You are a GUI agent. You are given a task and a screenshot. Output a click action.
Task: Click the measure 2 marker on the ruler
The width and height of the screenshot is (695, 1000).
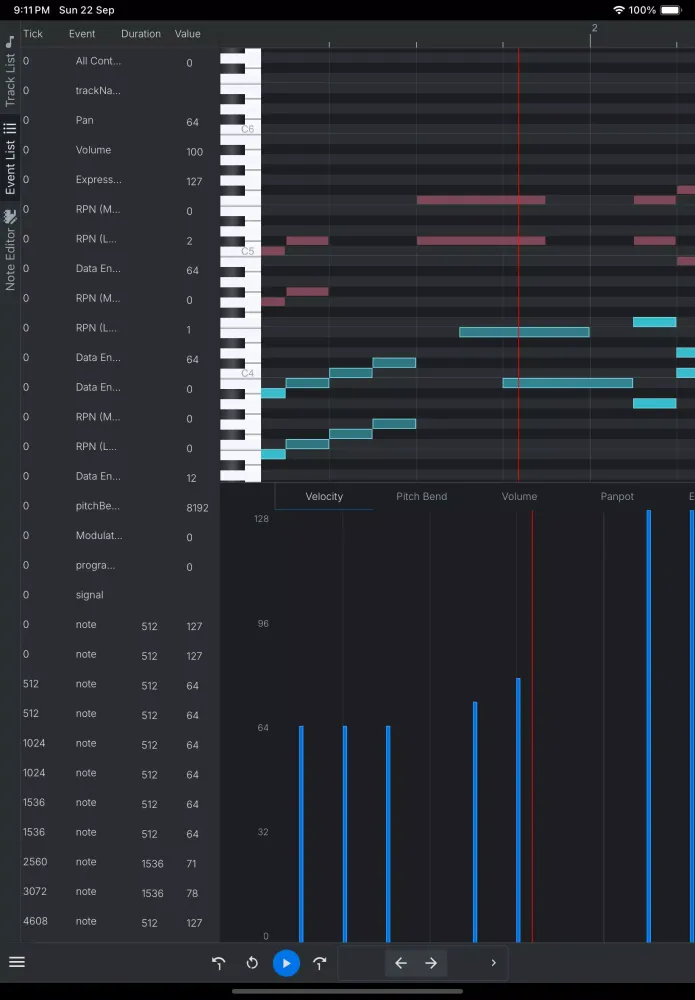tap(594, 28)
